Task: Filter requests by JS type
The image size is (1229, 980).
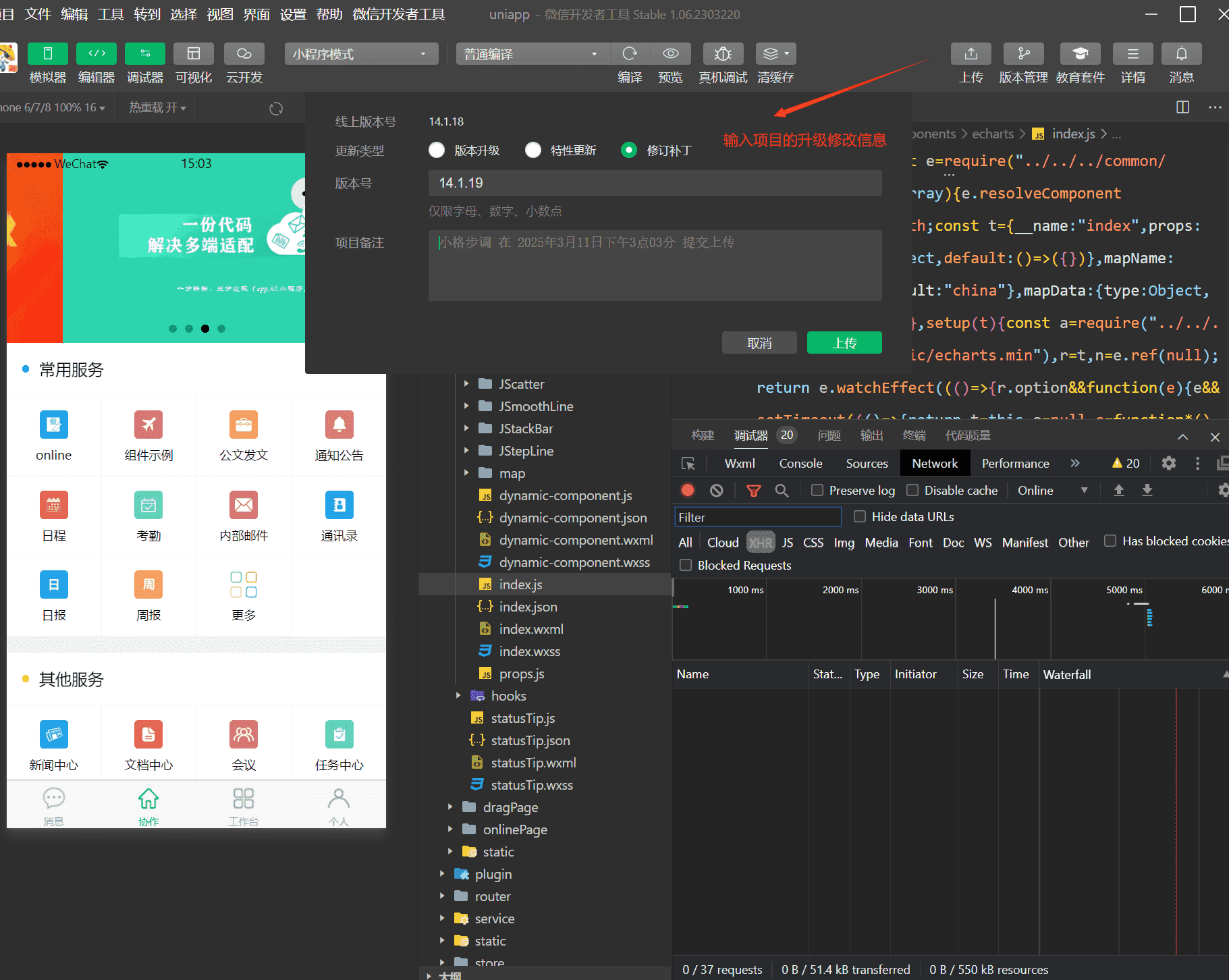Action: tap(788, 542)
